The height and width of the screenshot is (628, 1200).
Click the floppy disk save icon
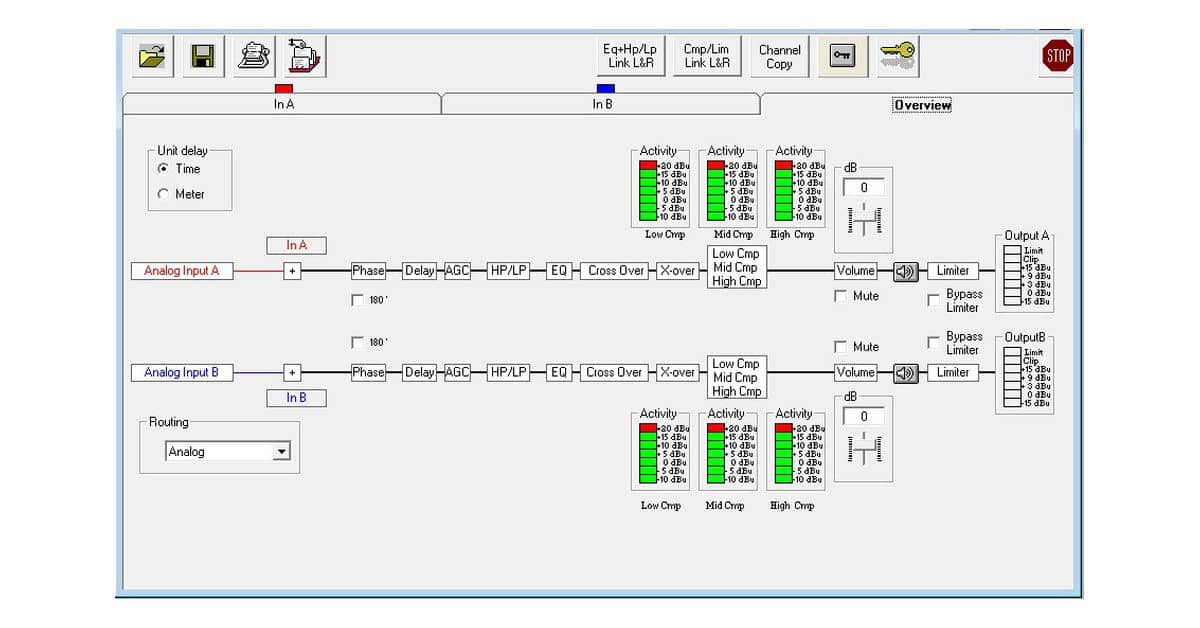203,56
